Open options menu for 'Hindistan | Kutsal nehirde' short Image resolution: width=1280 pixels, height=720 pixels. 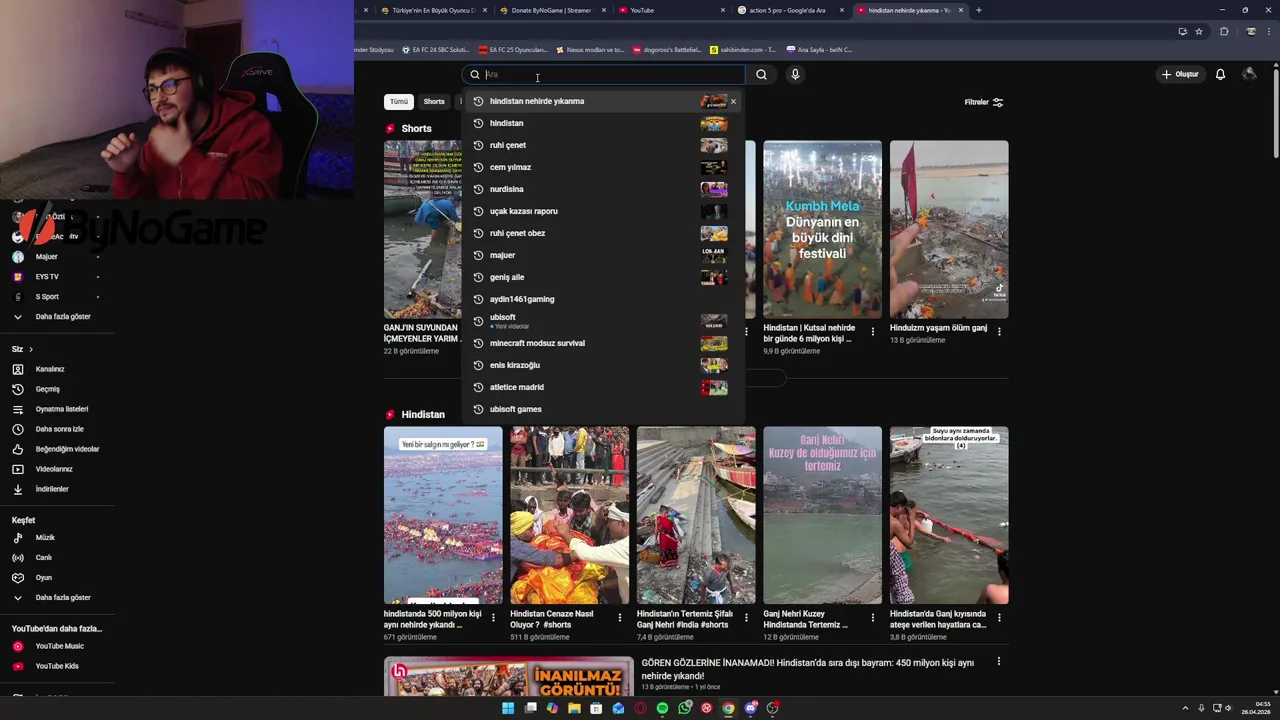point(872,331)
